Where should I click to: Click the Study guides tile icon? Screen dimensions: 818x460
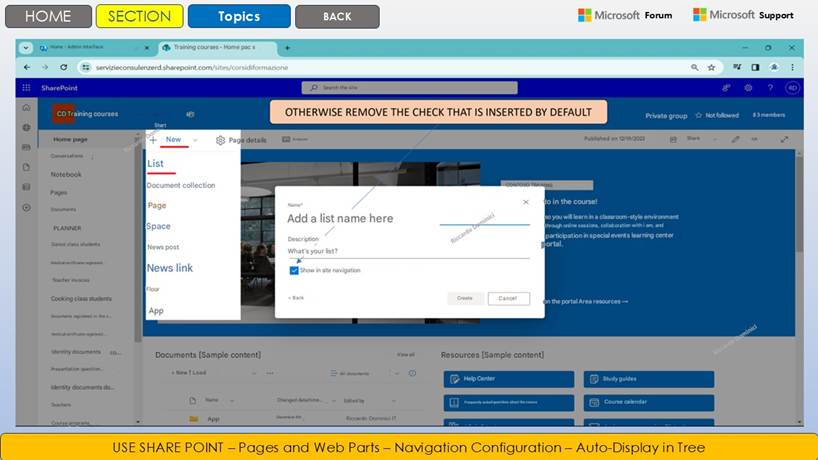(594, 379)
